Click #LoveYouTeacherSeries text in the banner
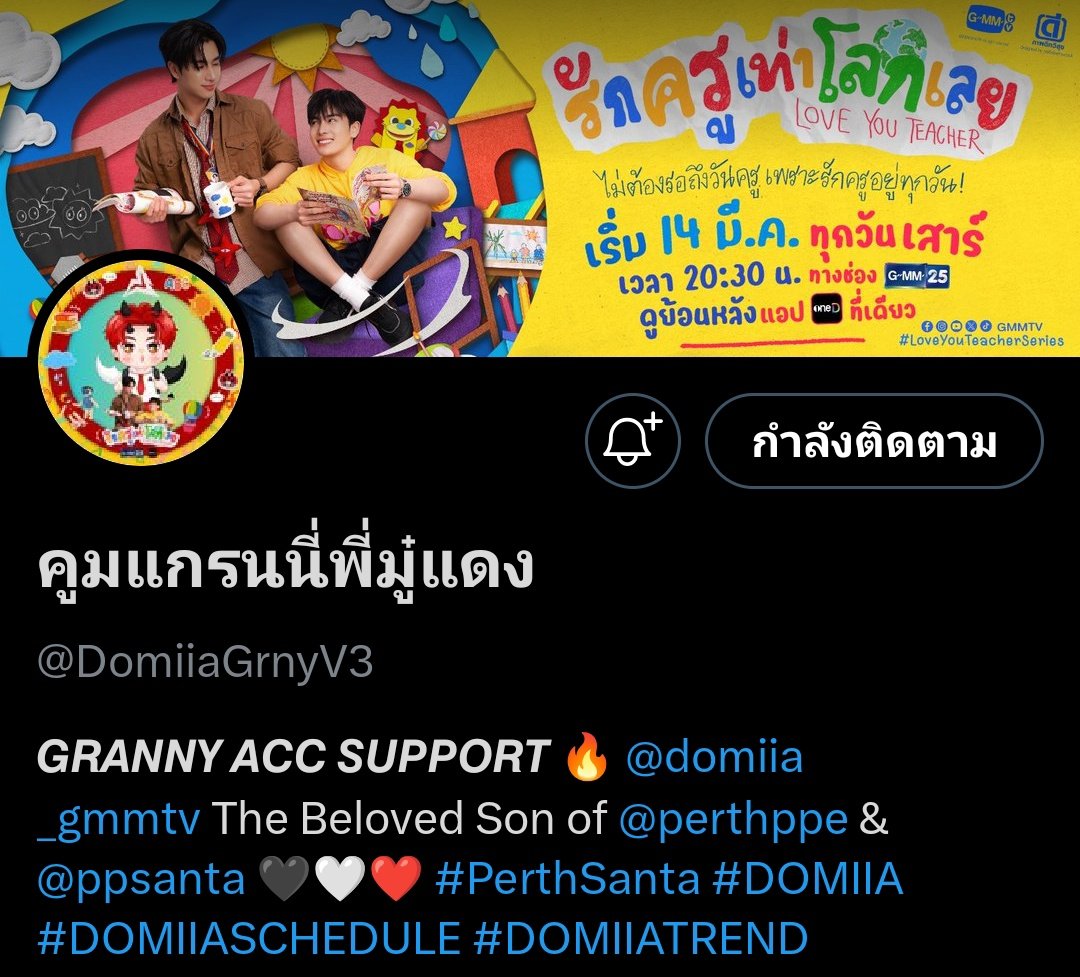Image resolution: width=1080 pixels, height=977 pixels. click(x=982, y=340)
